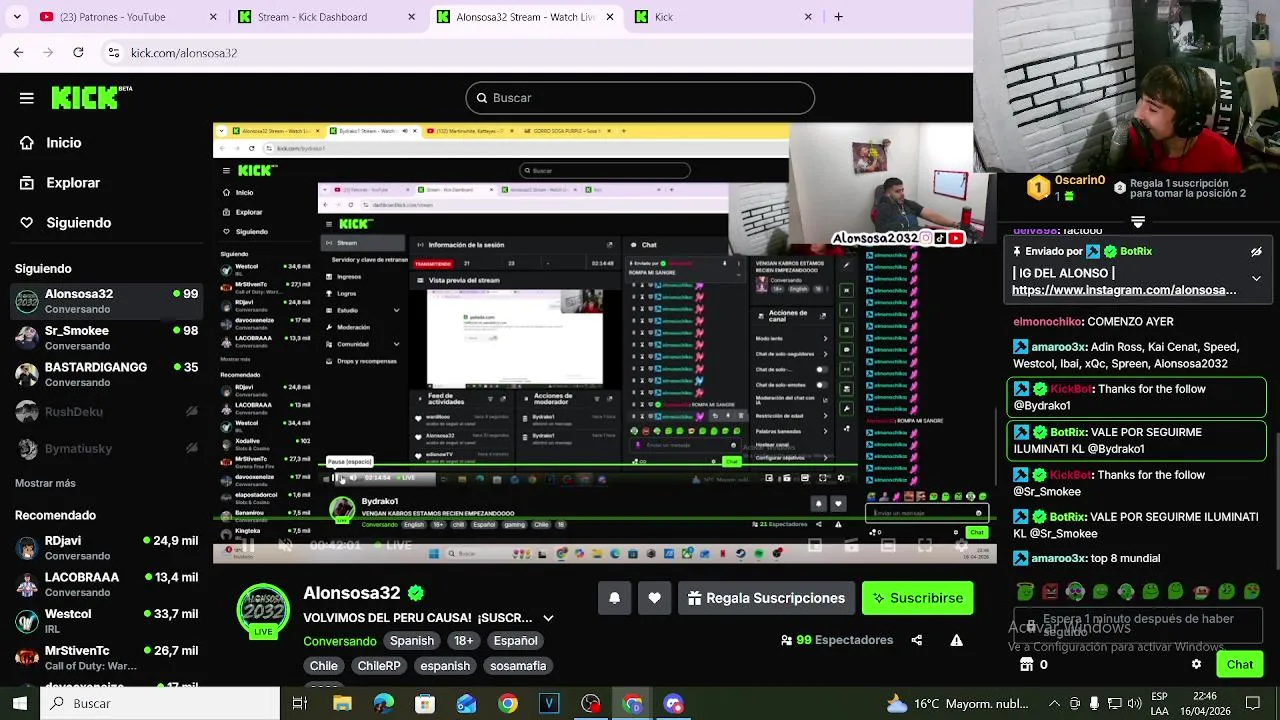
Task: Click Oscarin0 top gifter entry
Action: 1066,187
